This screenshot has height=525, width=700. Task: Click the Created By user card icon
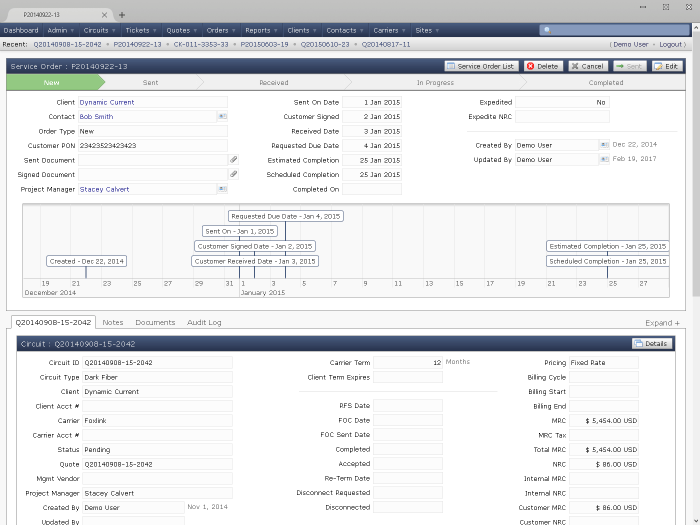[603, 145]
